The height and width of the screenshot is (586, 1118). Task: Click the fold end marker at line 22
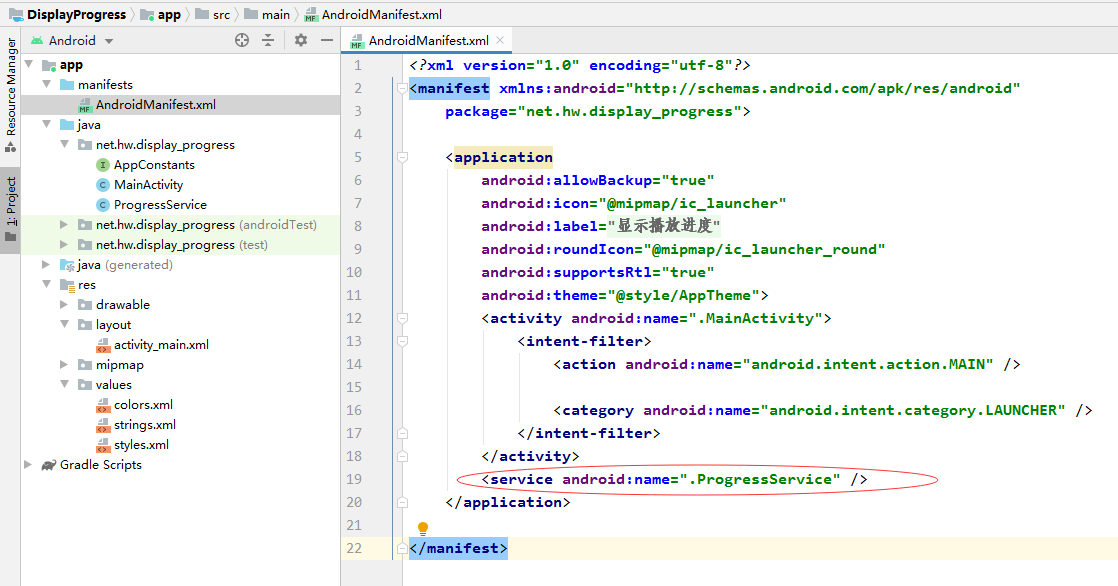(x=402, y=548)
